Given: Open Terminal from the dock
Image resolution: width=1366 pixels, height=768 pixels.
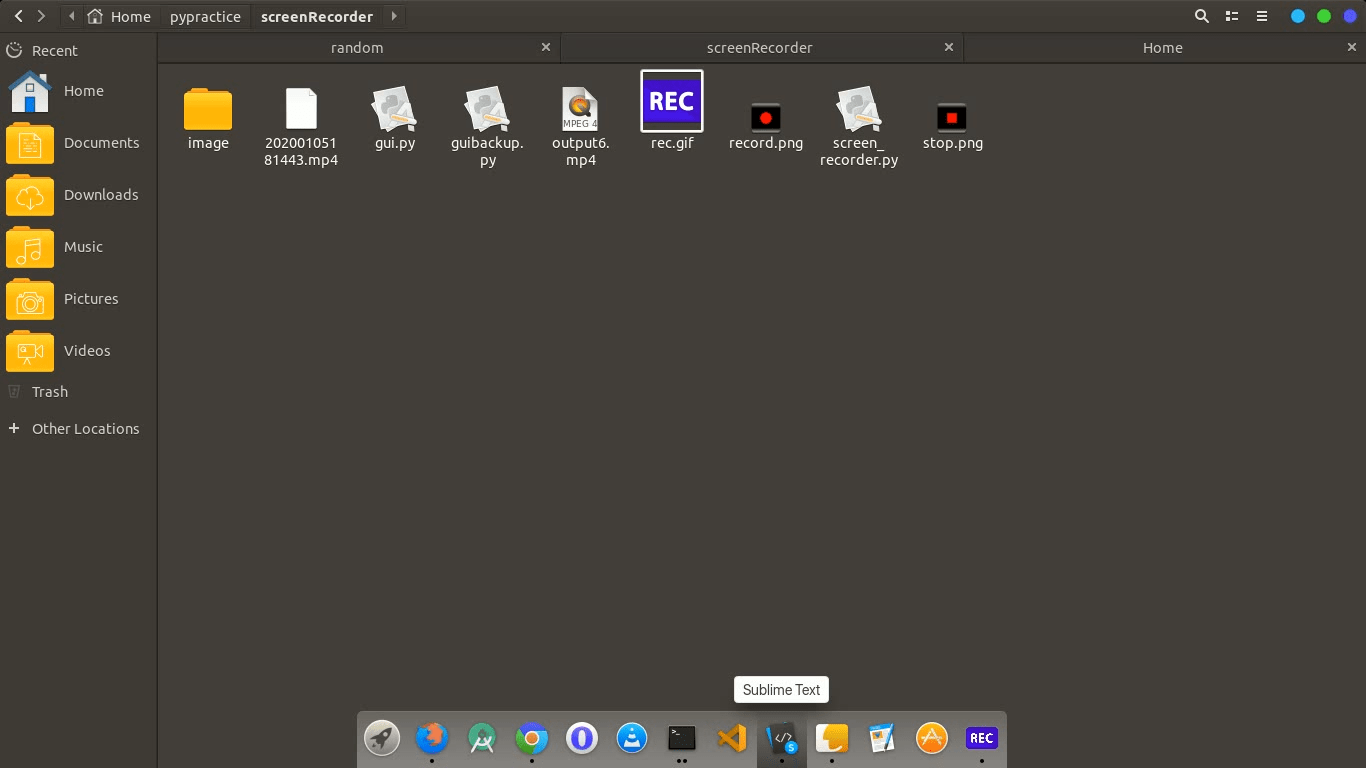Looking at the screenshot, I should click(x=682, y=739).
